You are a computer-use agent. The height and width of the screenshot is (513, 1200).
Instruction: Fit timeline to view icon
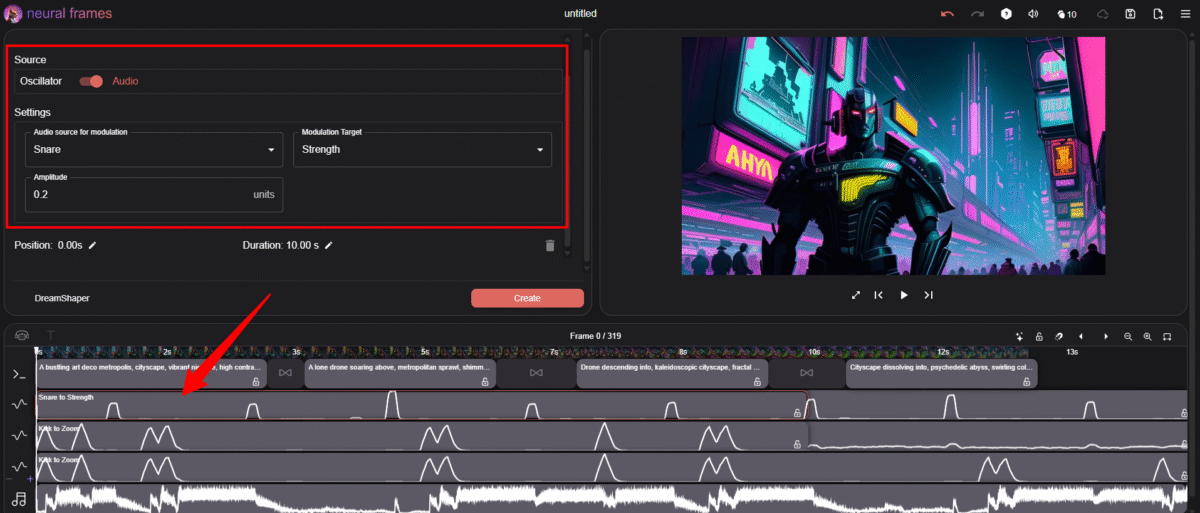click(1167, 336)
